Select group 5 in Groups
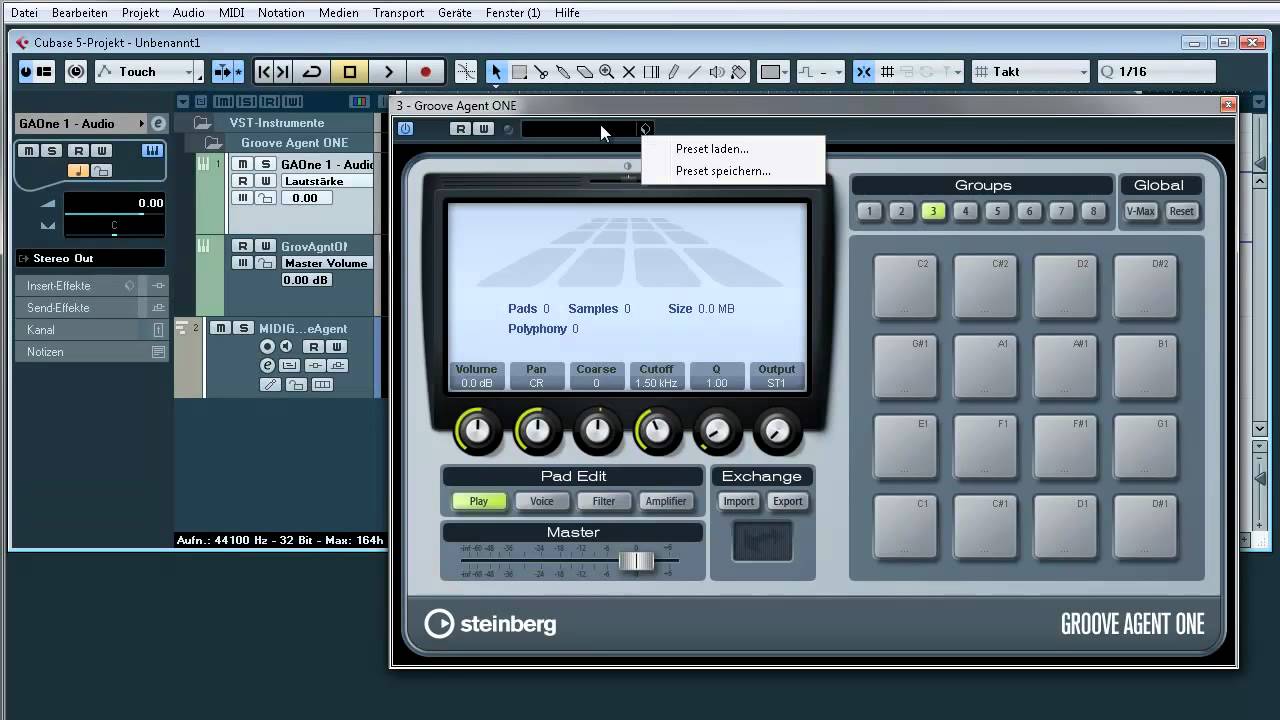Image resolution: width=1280 pixels, height=720 pixels. pyautogui.click(x=997, y=211)
